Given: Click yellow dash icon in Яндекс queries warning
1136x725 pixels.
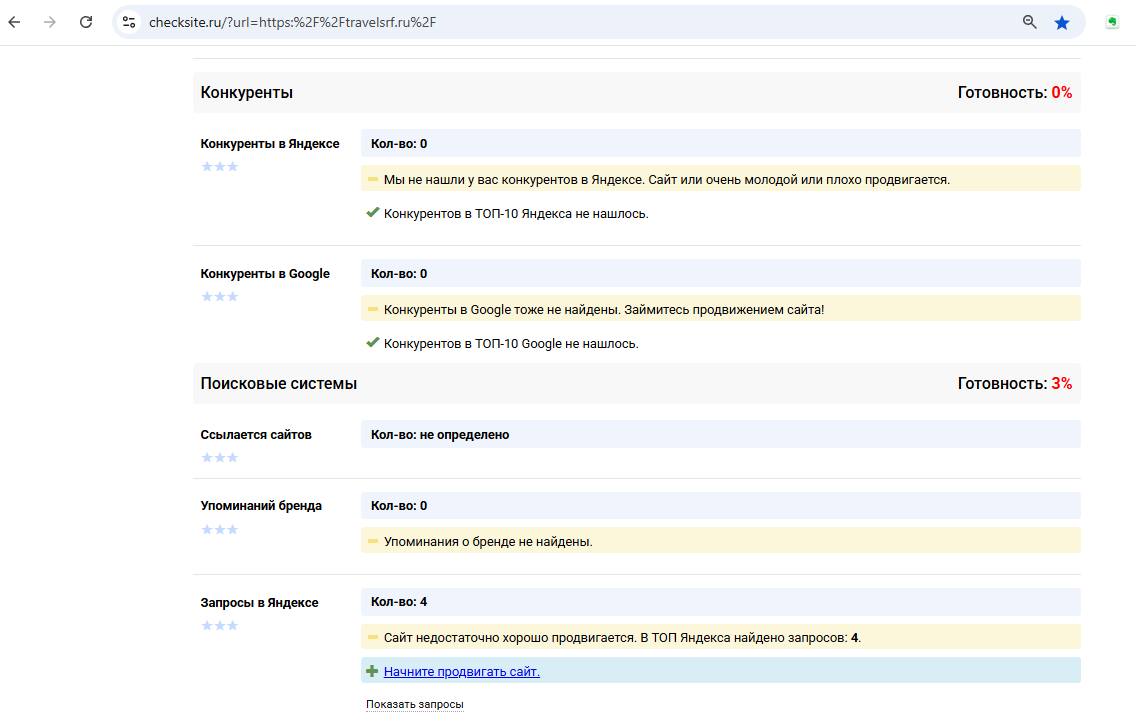Looking at the screenshot, I should click(372, 637).
